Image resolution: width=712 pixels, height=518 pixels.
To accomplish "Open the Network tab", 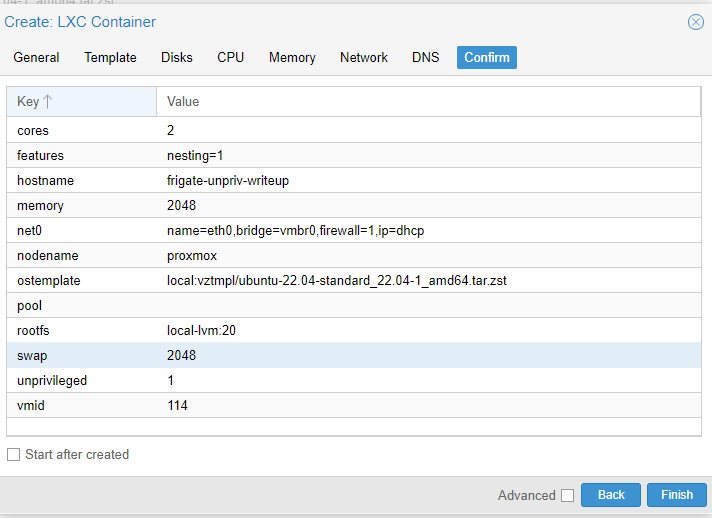I will 364,58.
